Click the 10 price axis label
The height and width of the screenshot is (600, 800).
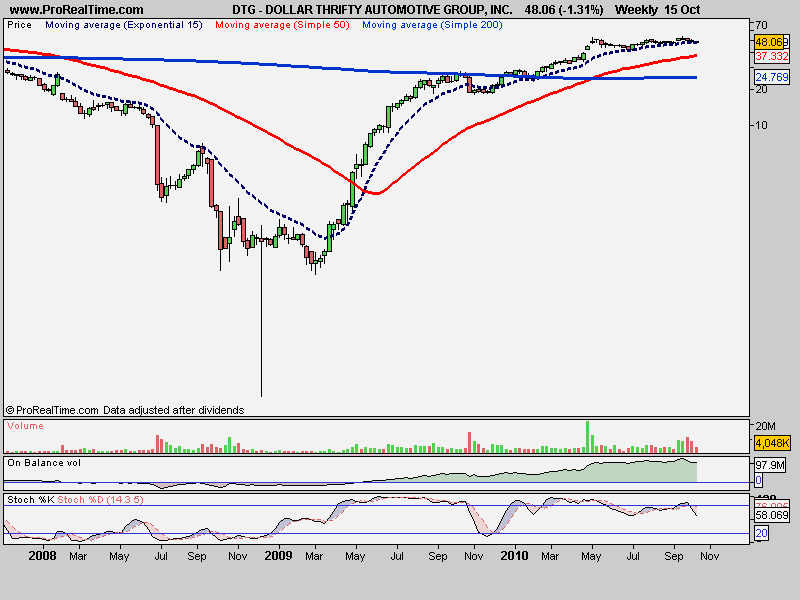[x=761, y=125]
